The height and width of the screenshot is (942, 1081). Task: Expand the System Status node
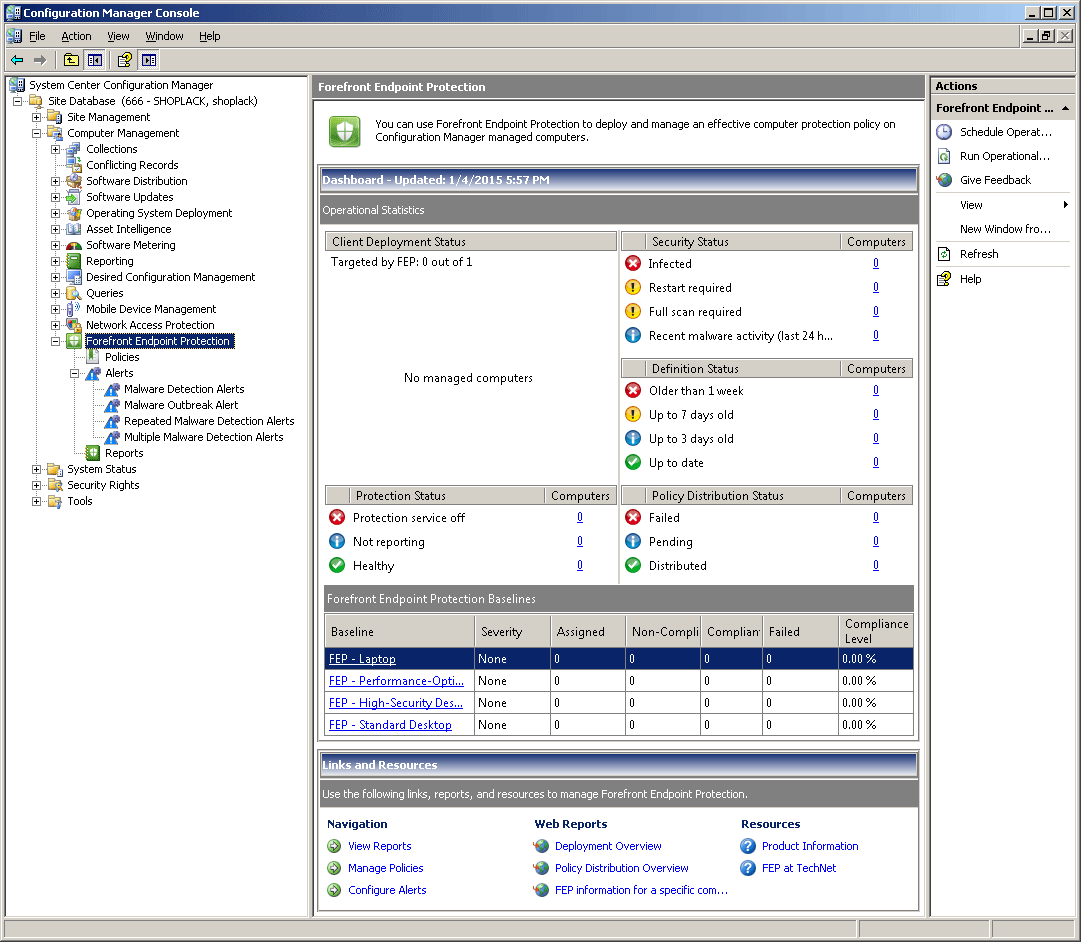click(x=37, y=469)
